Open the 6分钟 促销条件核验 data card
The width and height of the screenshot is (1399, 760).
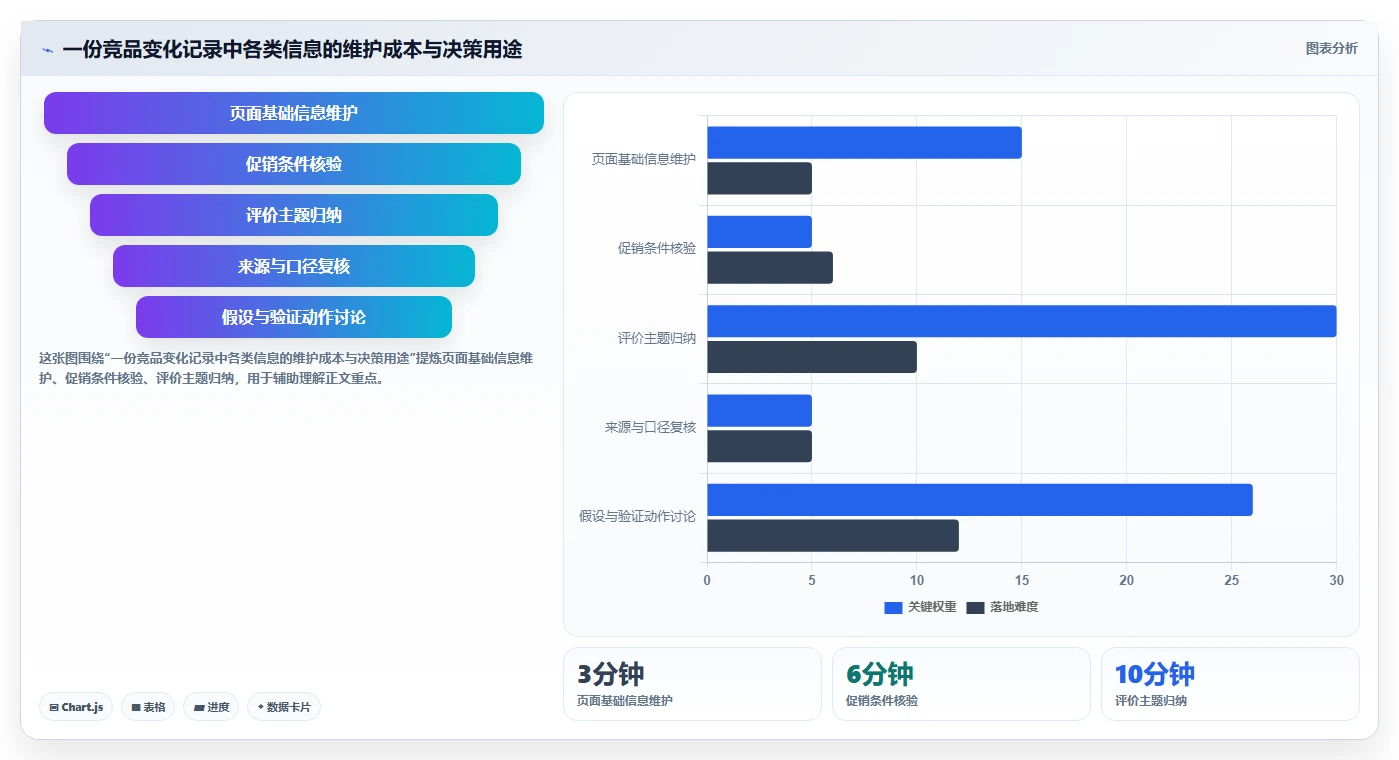tap(961, 684)
